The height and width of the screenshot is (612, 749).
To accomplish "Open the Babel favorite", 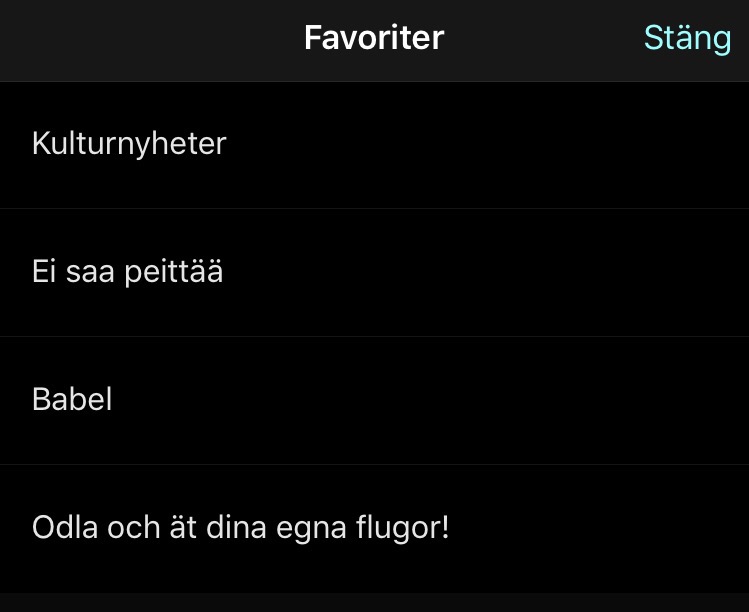I will click(x=72, y=400).
